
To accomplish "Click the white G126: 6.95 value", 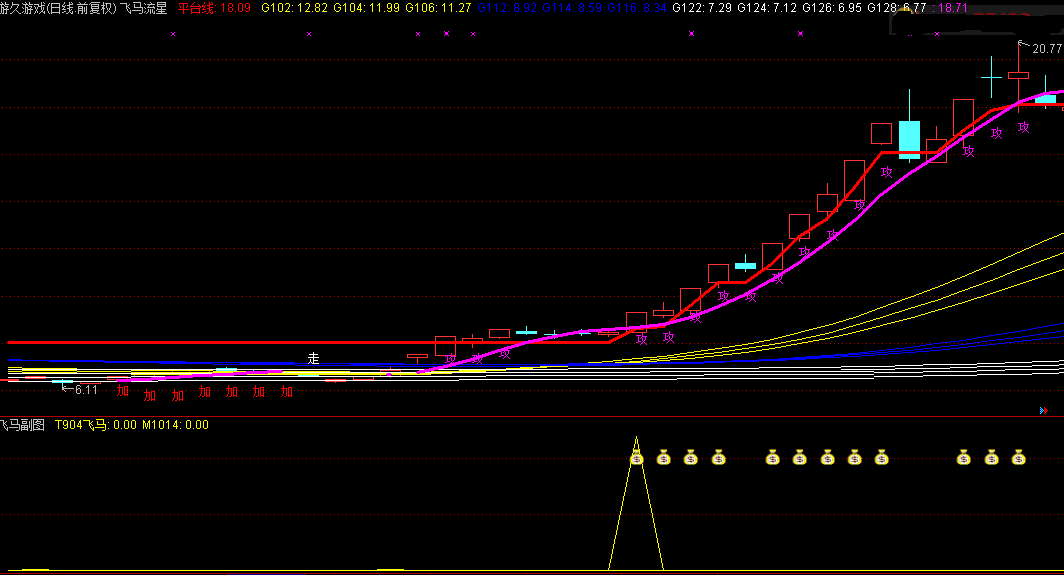I will click(x=832, y=8).
